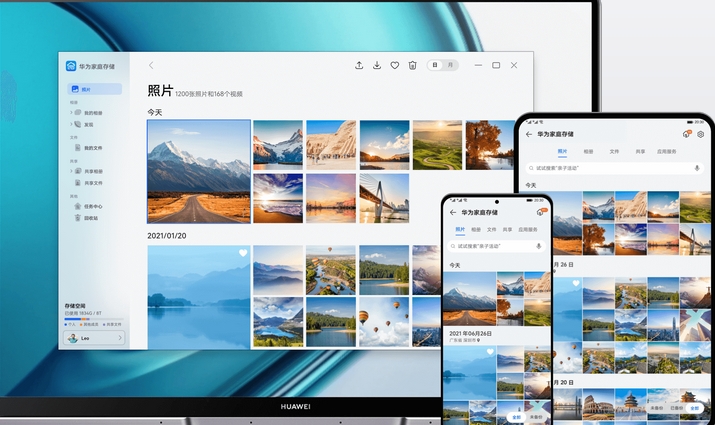This screenshot has height=425, width=715.
Task: Select the 照片 tab on the phone
Action: [460, 229]
